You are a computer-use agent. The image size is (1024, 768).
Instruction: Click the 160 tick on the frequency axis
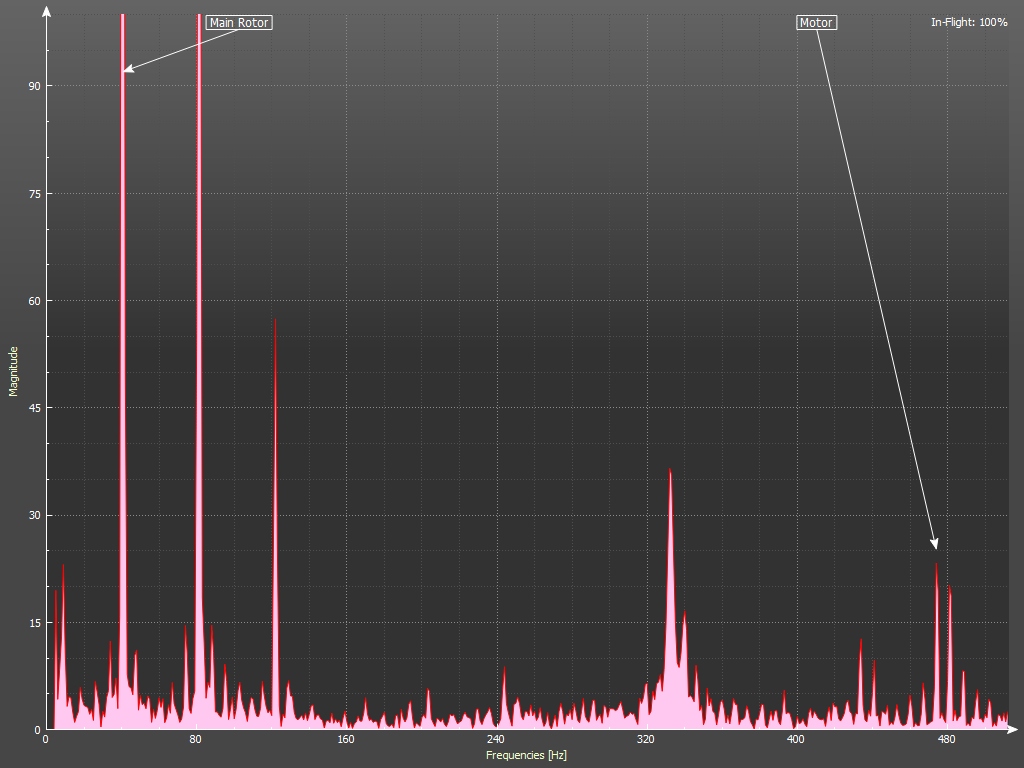coord(345,740)
